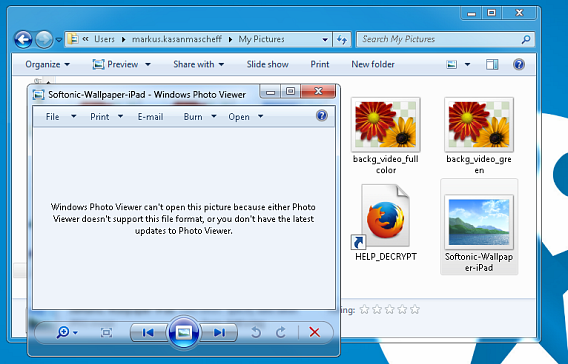Open Photo Viewer Burn menu

click(x=200, y=117)
